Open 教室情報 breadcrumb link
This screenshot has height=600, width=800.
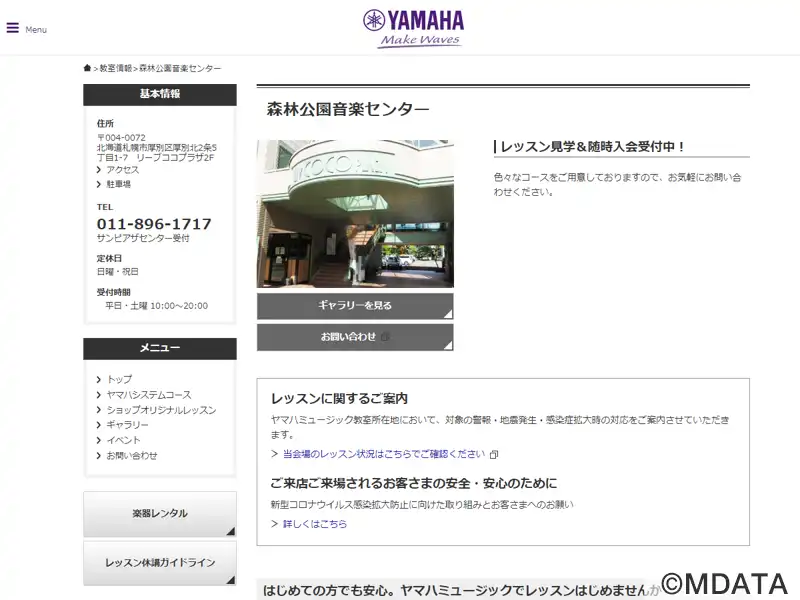115,68
